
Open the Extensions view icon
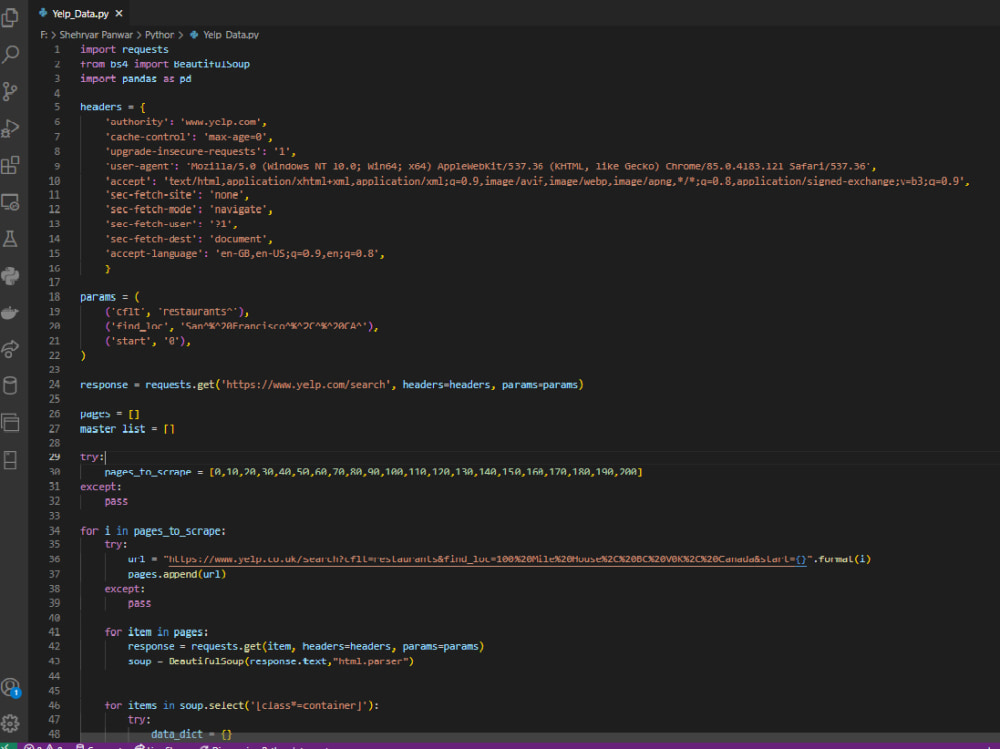pos(10,165)
